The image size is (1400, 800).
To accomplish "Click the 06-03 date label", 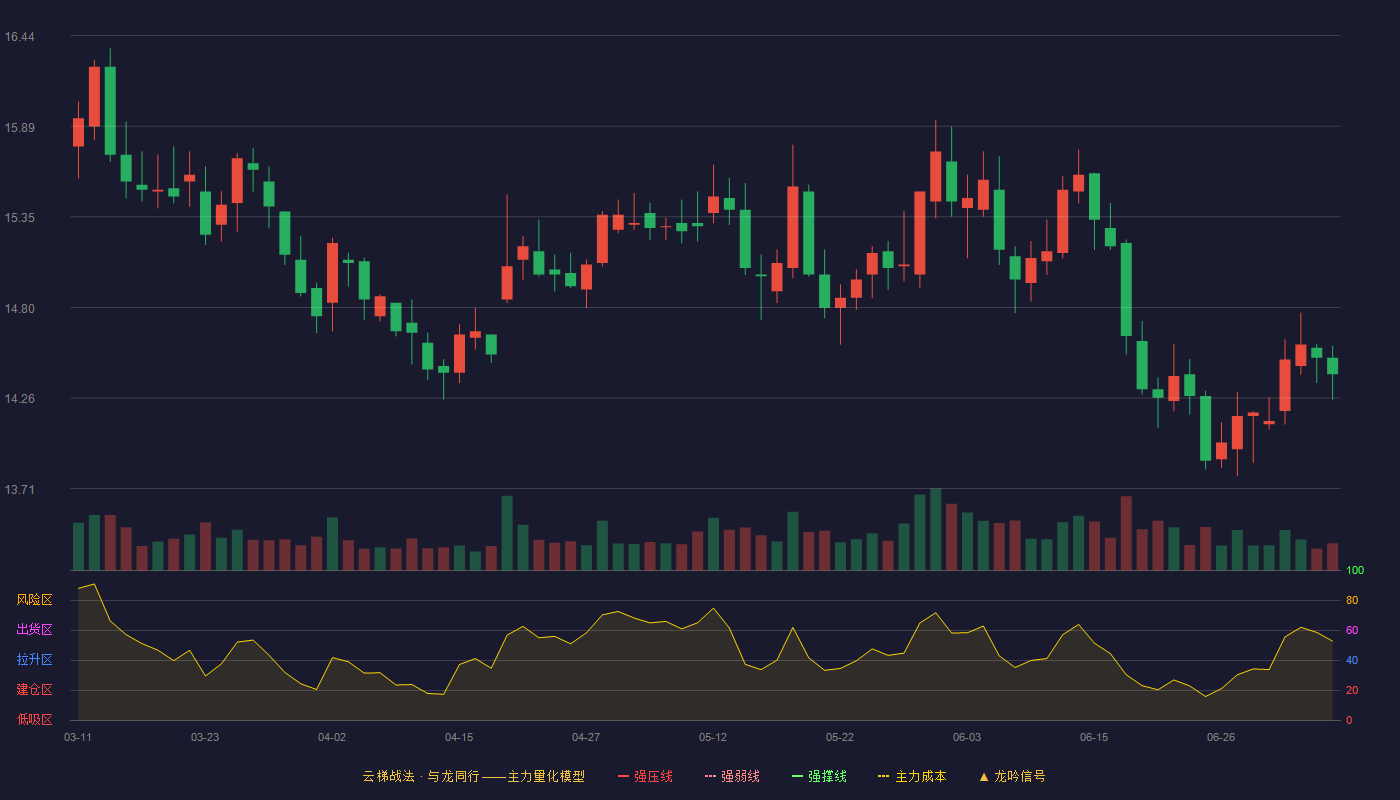I will [x=967, y=737].
